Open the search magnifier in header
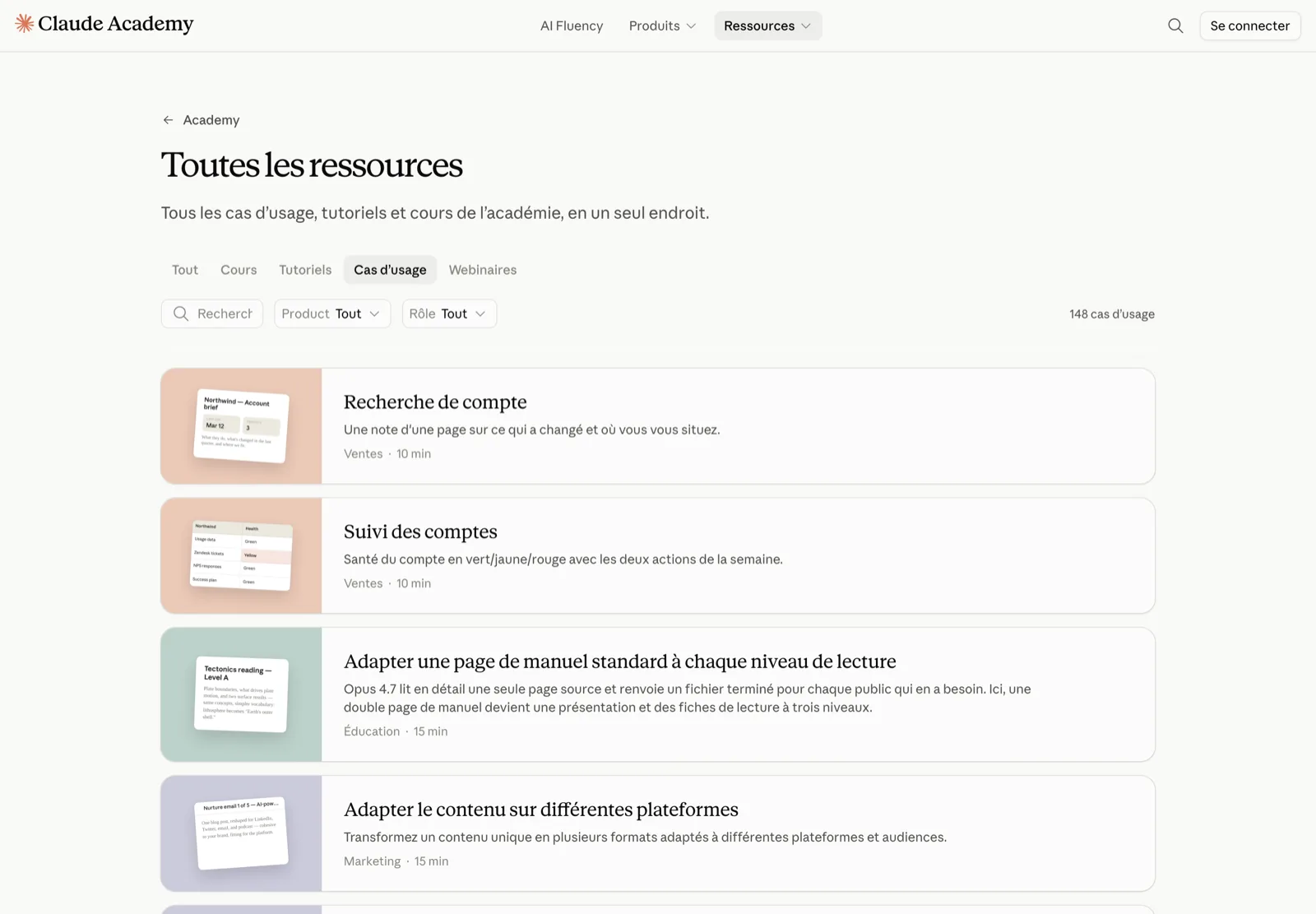 point(1175,26)
